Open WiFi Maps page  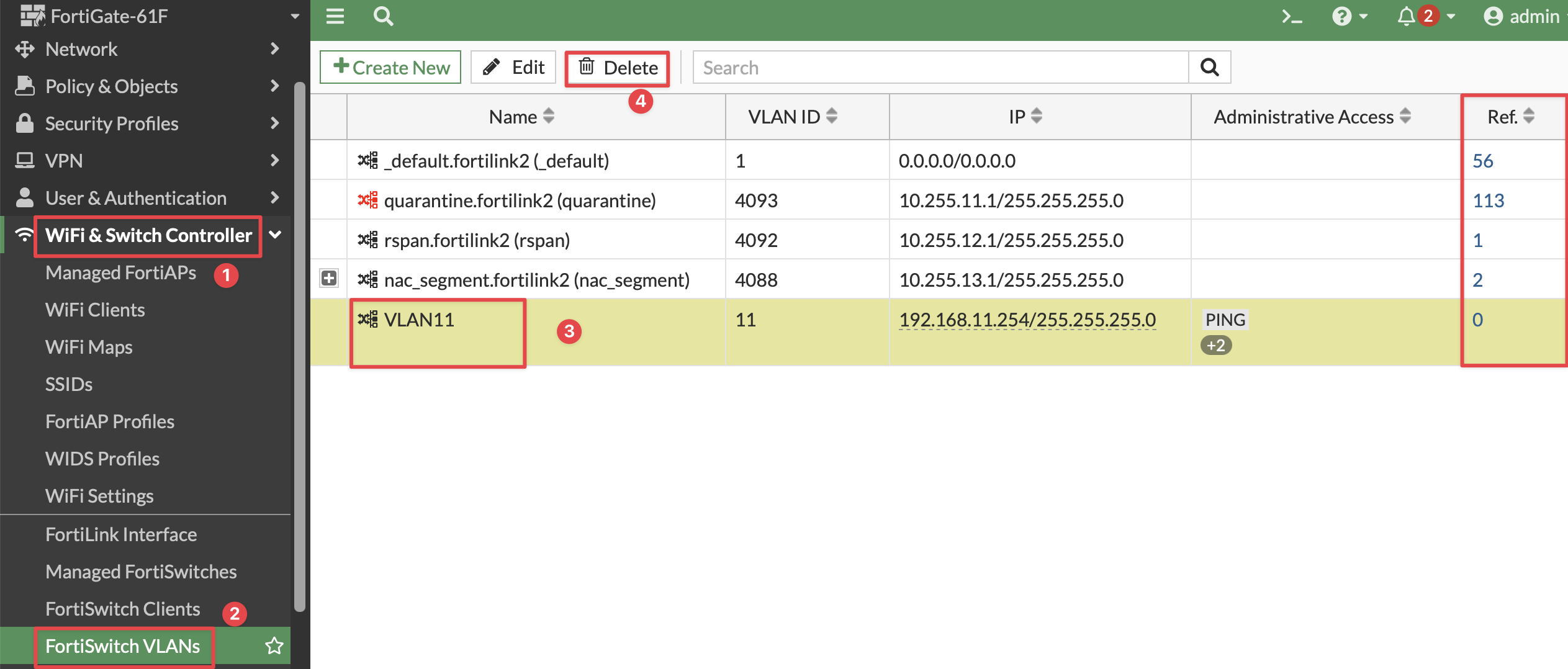(89, 347)
